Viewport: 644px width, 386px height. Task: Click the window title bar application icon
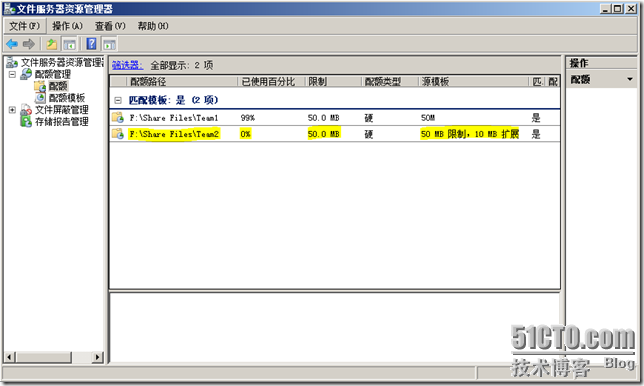9,8
